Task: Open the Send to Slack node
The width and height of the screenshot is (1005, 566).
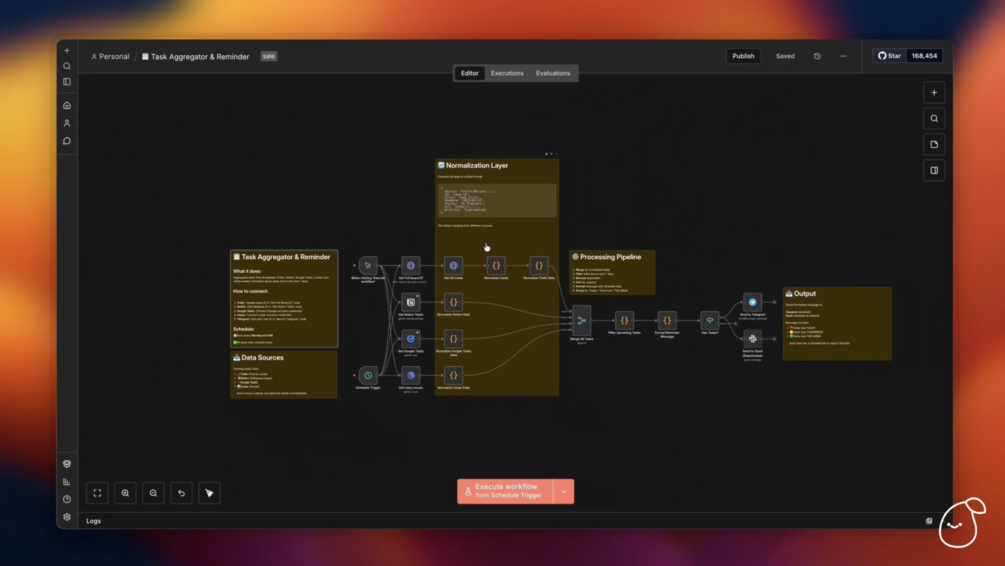Action: [x=752, y=338]
